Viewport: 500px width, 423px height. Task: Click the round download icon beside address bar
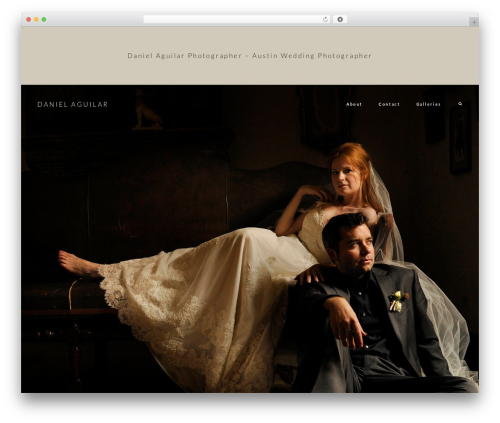[340, 20]
